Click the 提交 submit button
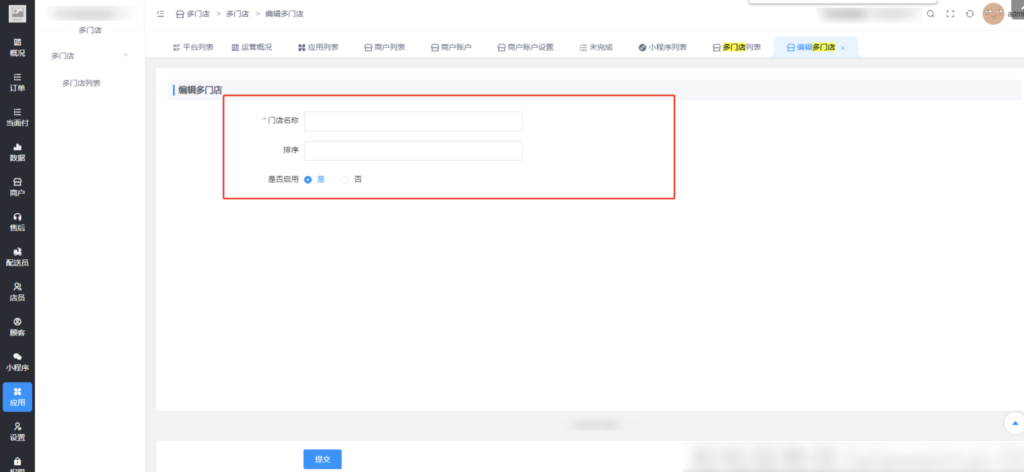 323,459
